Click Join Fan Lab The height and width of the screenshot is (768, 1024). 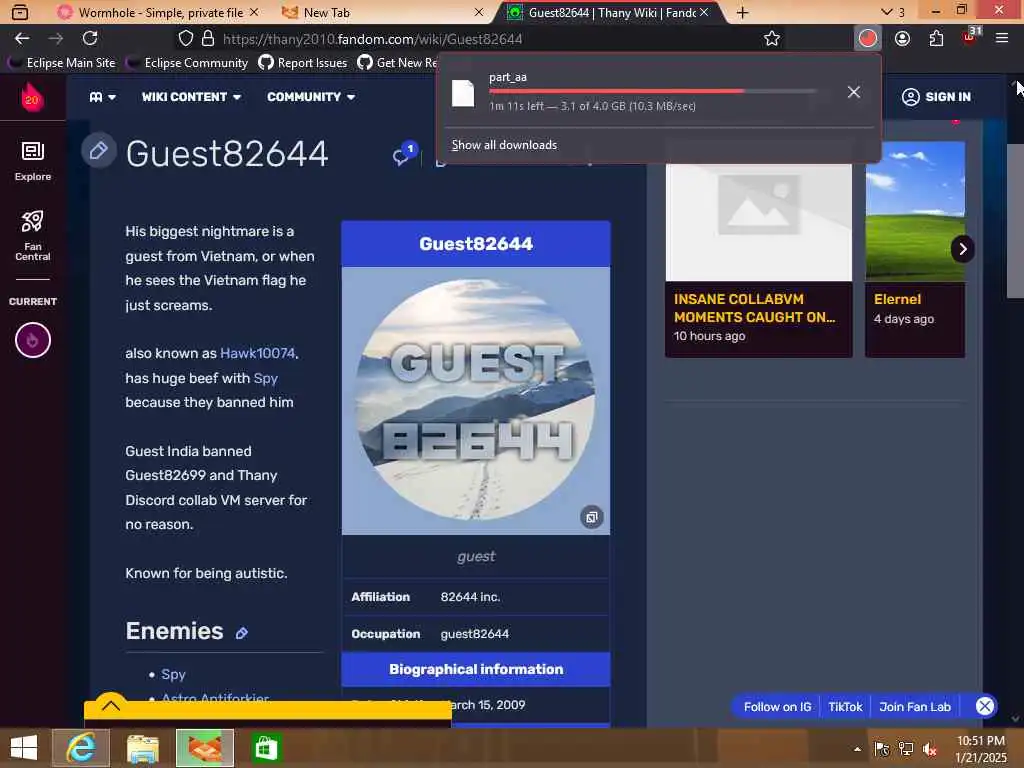915,707
